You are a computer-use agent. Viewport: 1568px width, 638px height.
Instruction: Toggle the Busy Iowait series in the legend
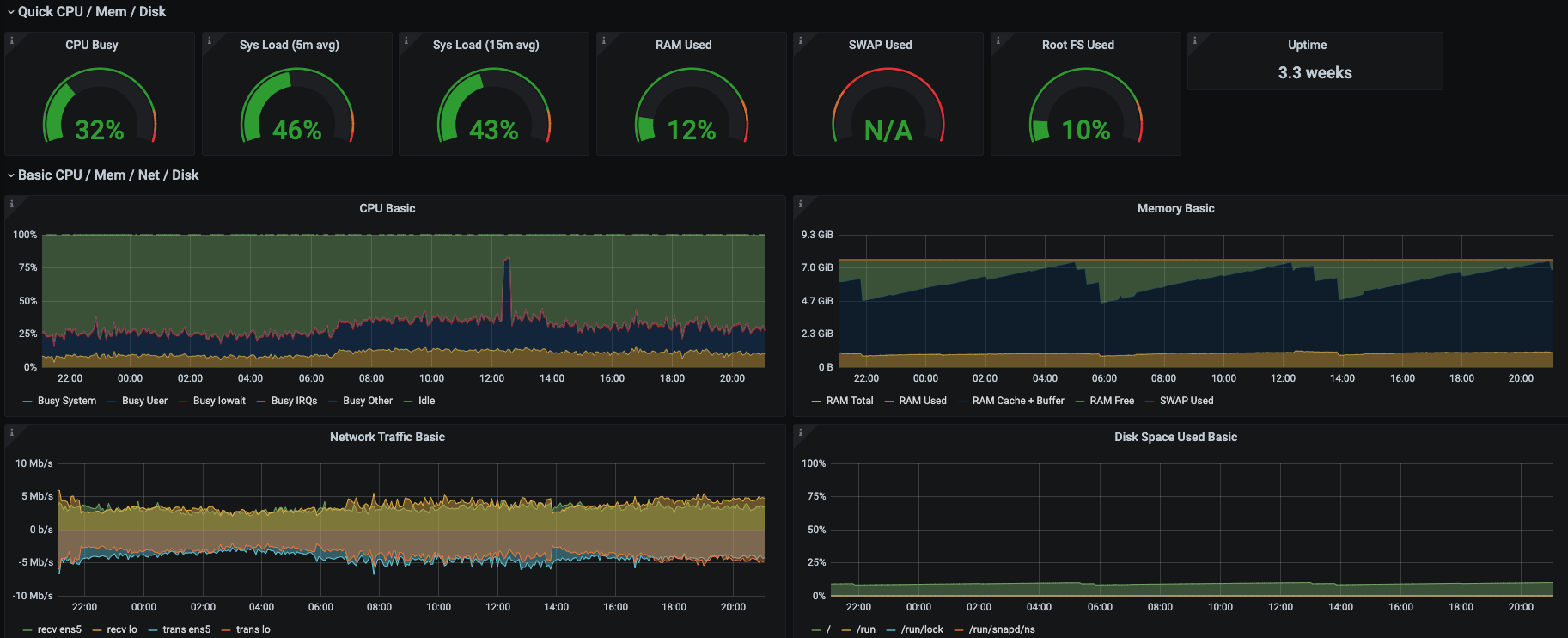(219, 401)
